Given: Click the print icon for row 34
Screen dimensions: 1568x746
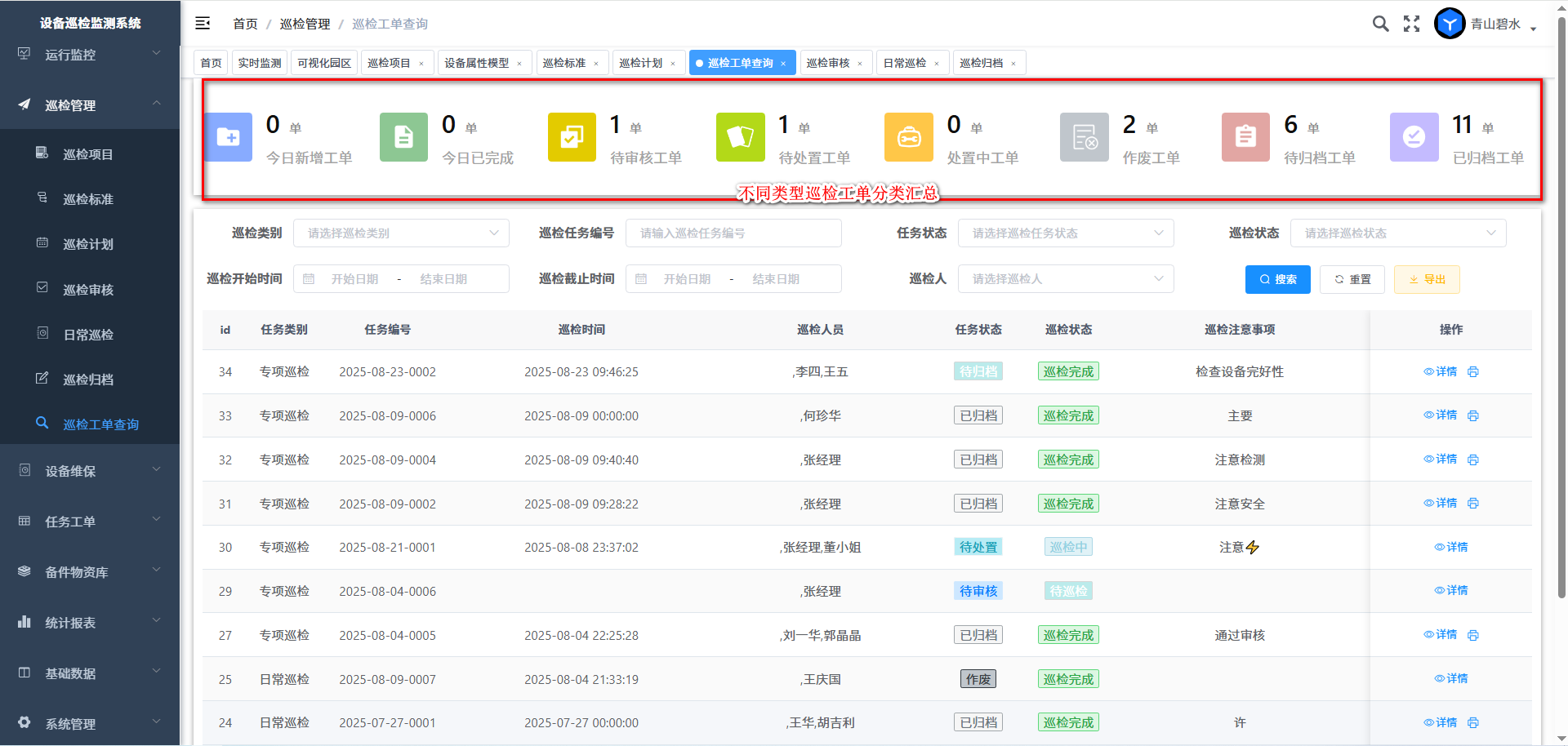Looking at the screenshot, I should click(1473, 372).
